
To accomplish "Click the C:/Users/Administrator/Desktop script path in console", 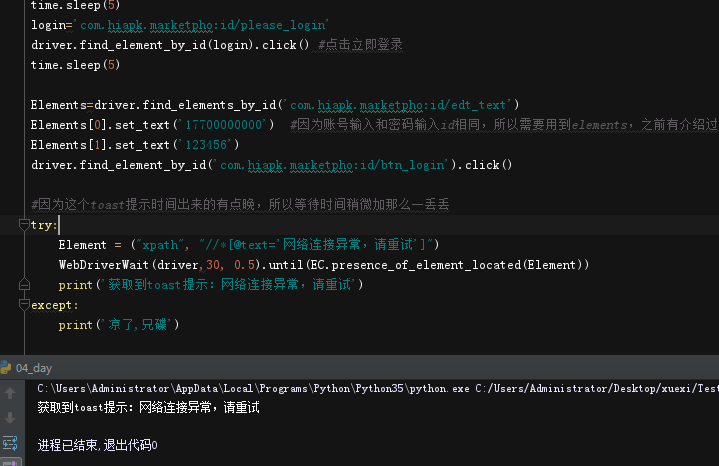I will (x=597, y=388).
